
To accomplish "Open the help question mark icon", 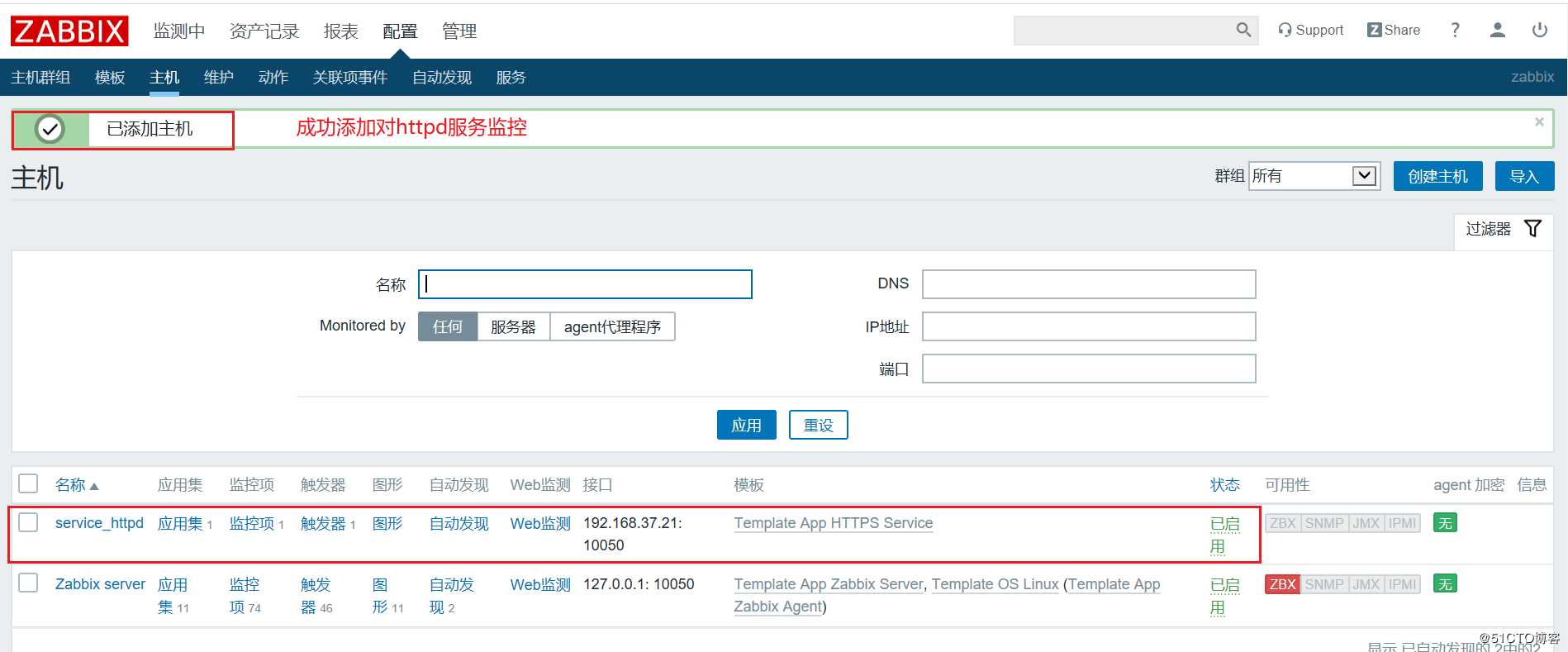I will 1456,31.
